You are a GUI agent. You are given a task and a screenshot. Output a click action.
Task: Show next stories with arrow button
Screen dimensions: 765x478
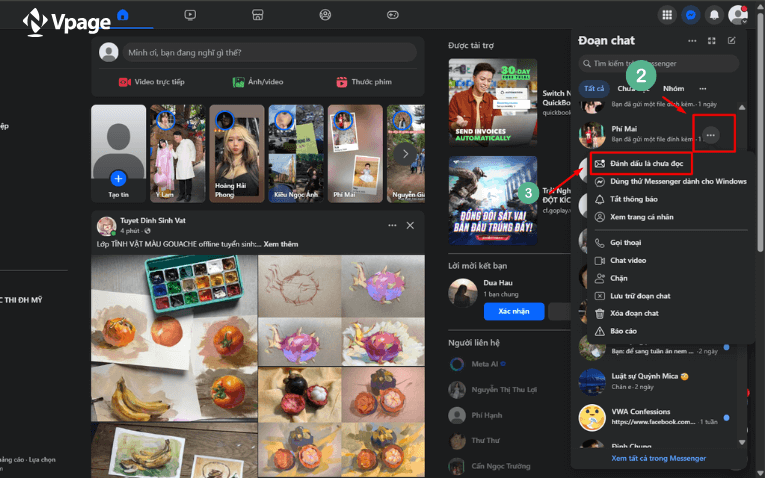coord(405,154)
